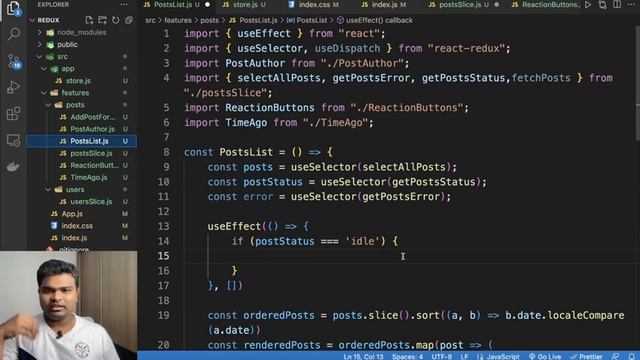
Task: Click Ln 15, Col 13 in status bar
Action: point(363,356)
